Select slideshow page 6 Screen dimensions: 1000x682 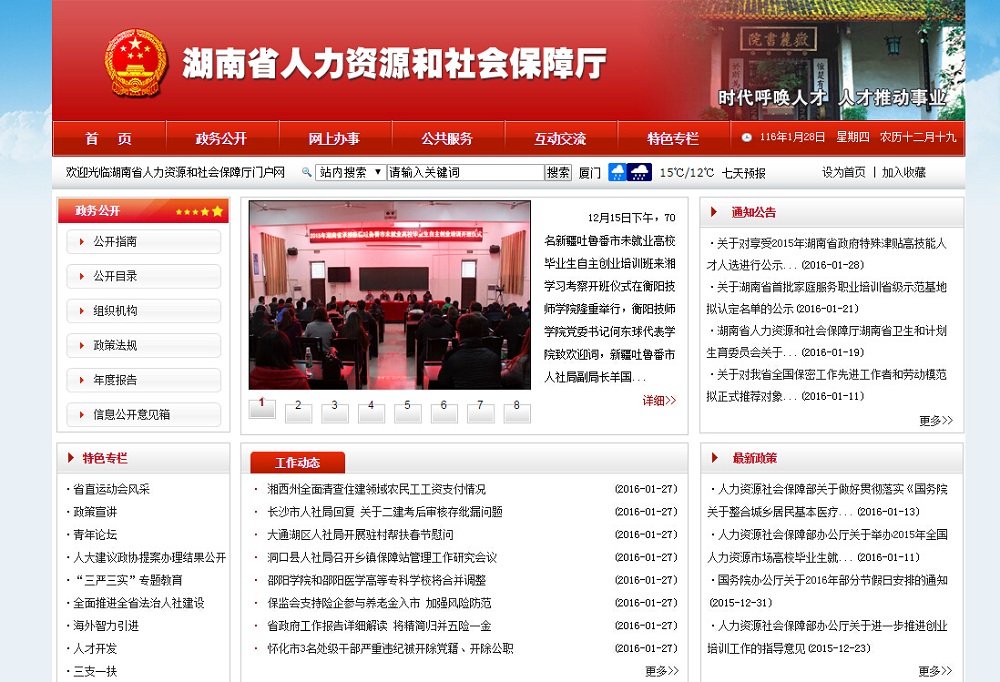[444, 411]
